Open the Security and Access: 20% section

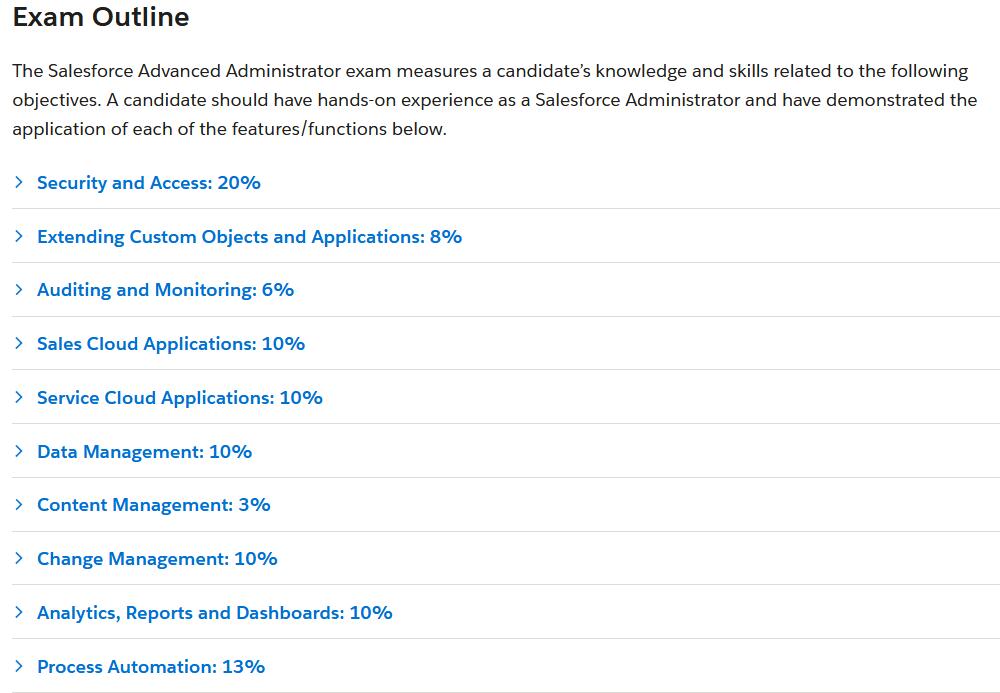tap(148, 183)
